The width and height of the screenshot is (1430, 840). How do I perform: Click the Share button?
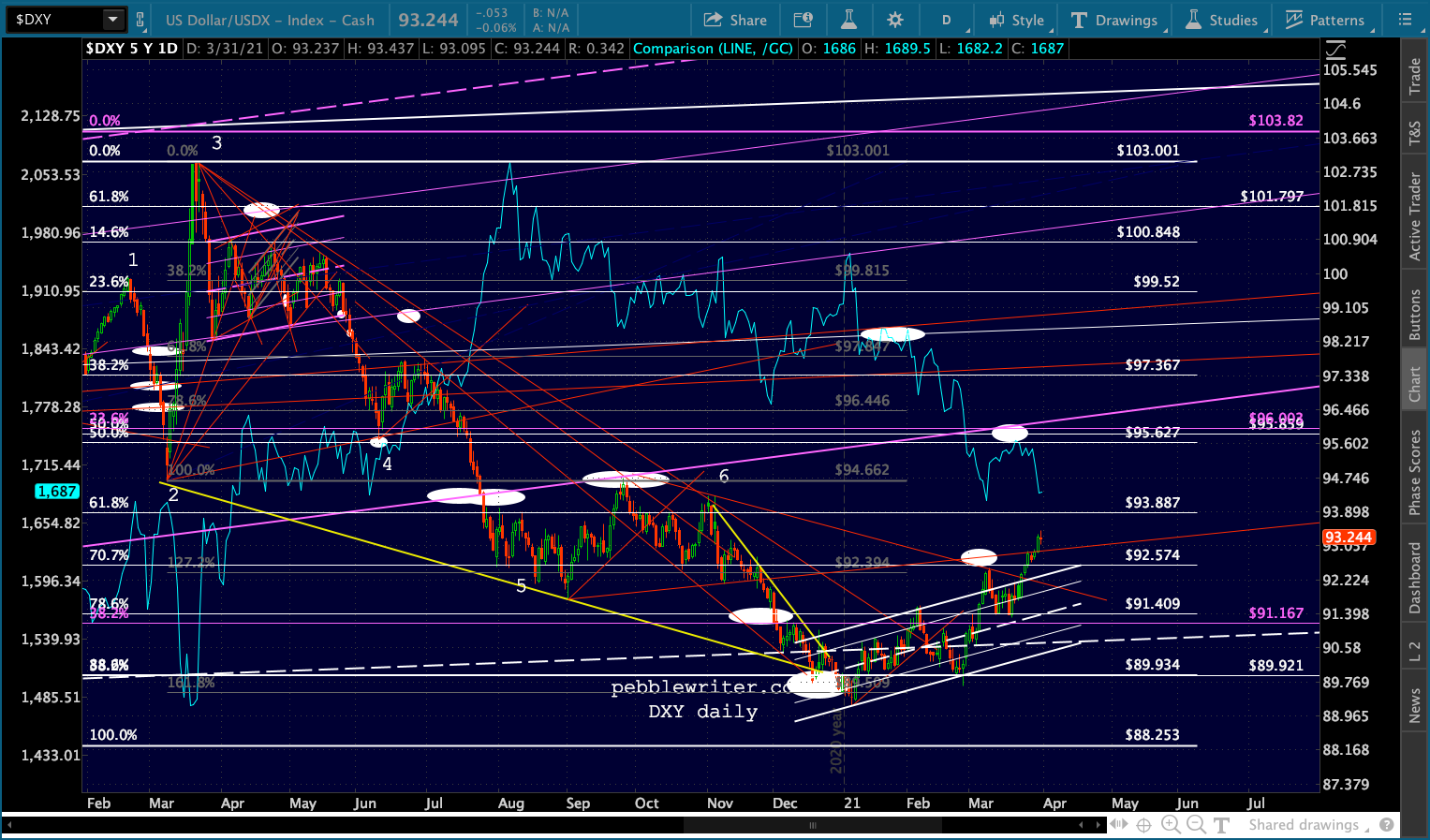point(736,20)
